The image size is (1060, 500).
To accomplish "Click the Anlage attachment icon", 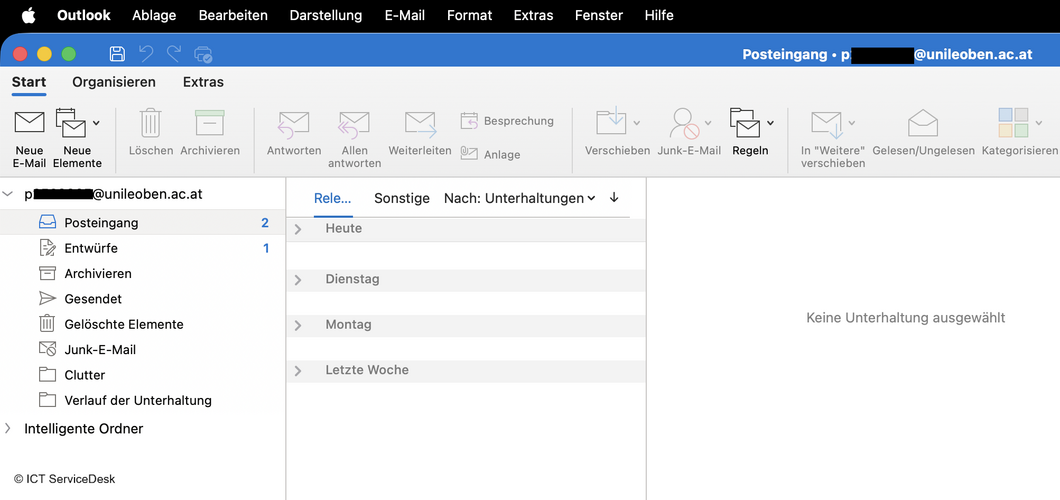I will (469, 154).
